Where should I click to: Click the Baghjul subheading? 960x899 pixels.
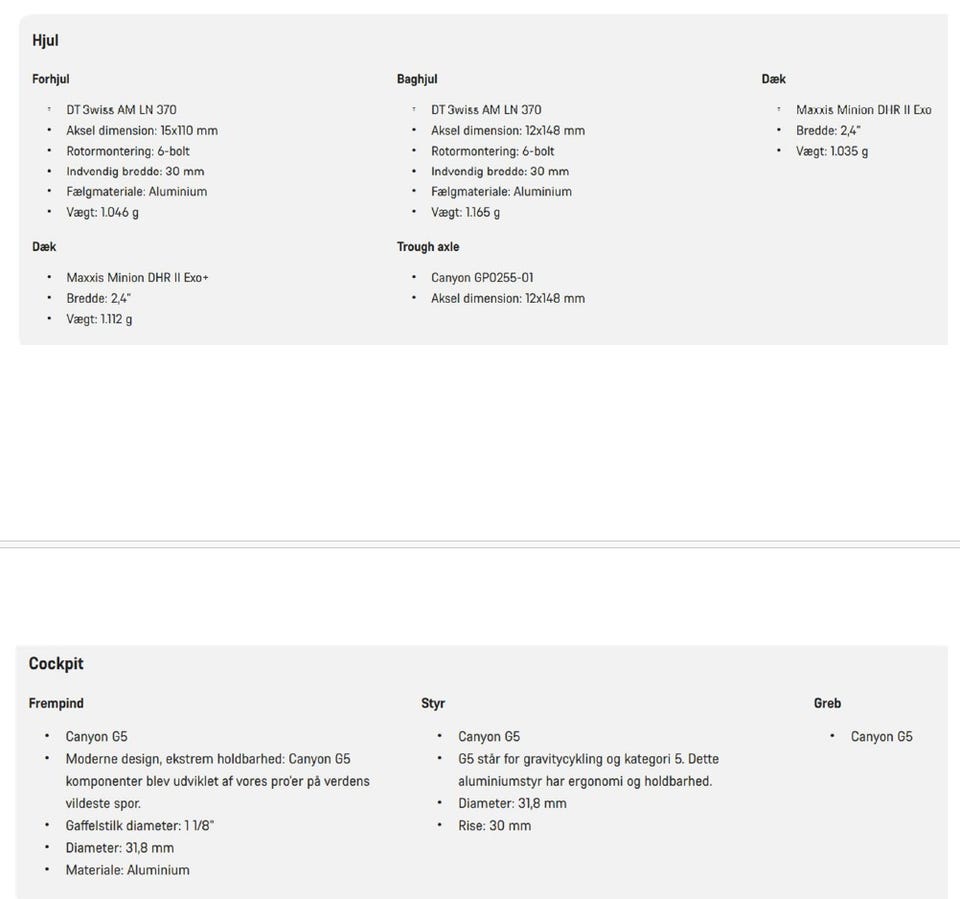pos(417,79)
